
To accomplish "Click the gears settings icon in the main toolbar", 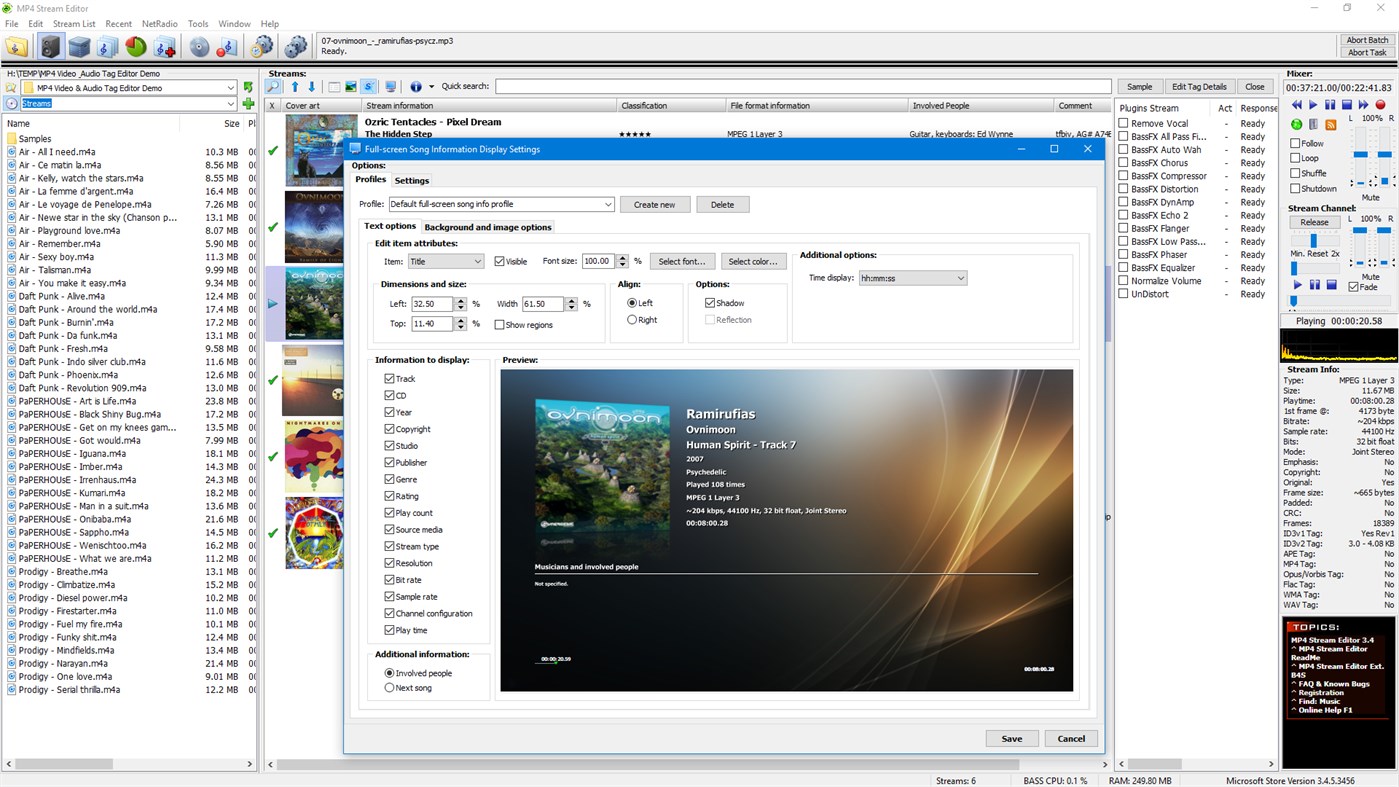I will coord(296,45).
